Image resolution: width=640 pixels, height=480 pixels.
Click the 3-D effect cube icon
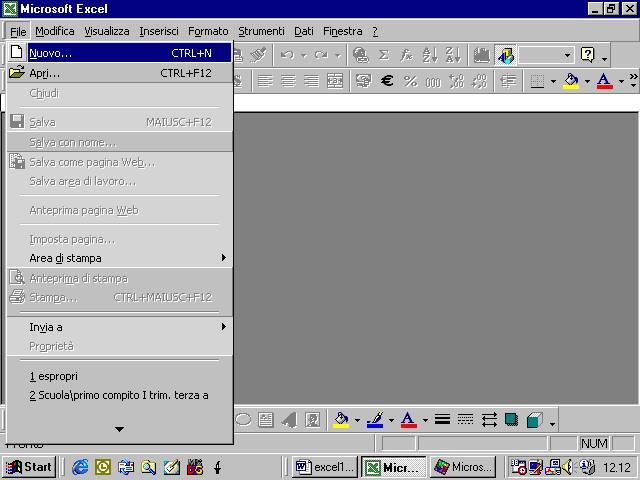tap(535, 420)
